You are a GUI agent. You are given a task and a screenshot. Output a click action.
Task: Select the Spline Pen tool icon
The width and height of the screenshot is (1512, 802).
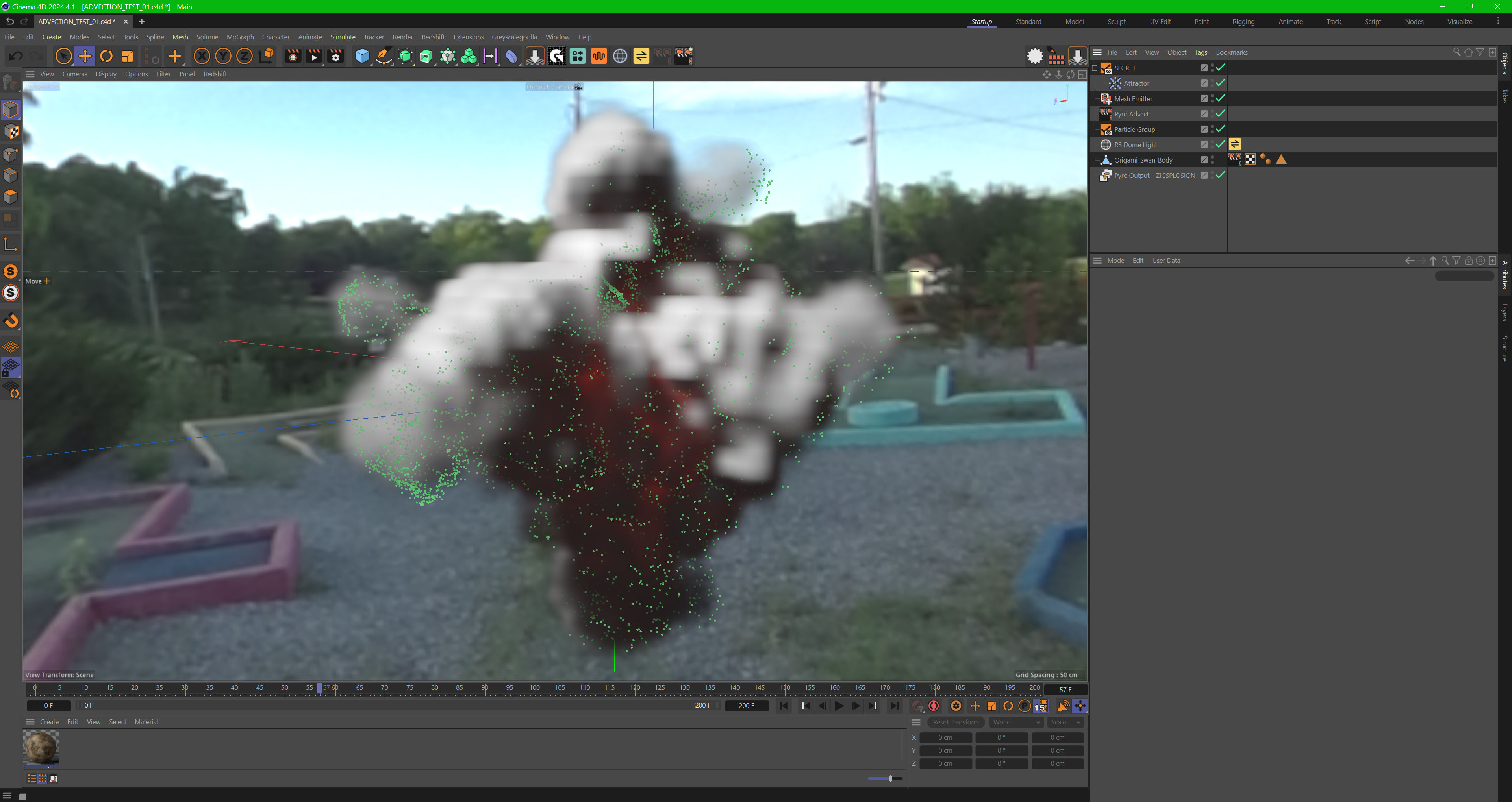[x=383, y=56]
